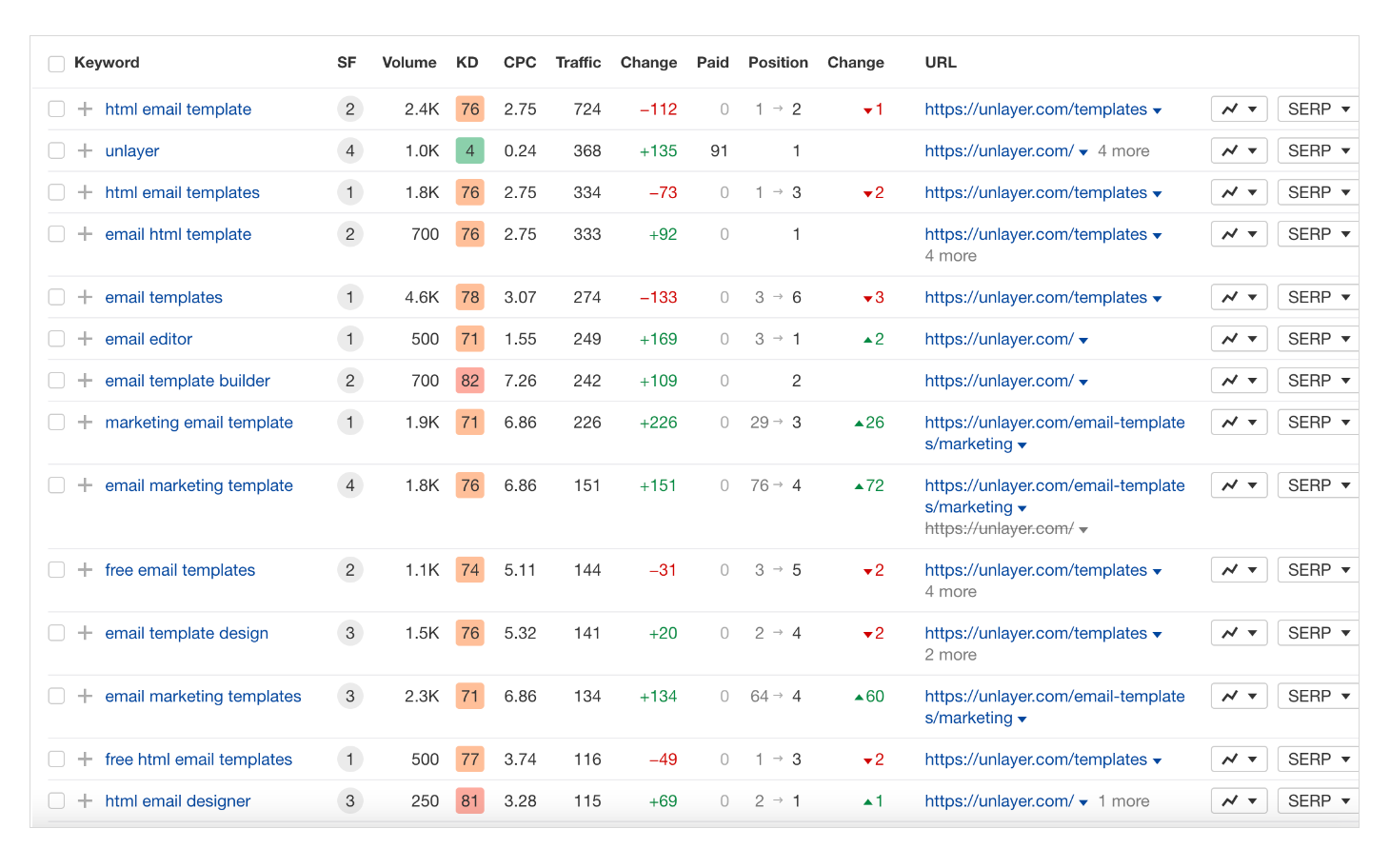Viewport: 1390px width, 868px height.
Task: Open trend chart for 'email templates' row
Action: [1239, 298]
